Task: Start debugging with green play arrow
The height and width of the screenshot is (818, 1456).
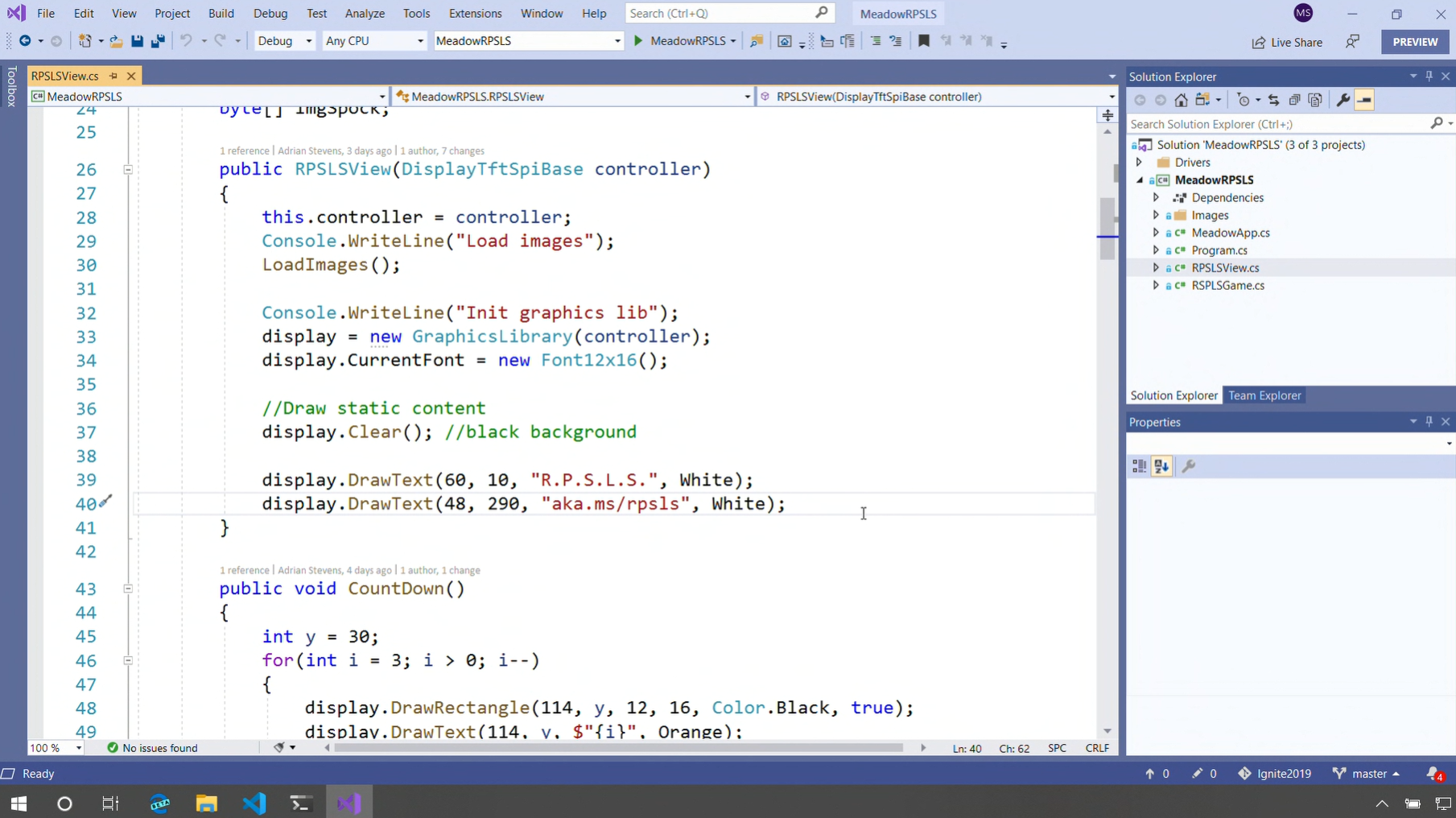Action: pyautogui.click(x=638, y=41)
